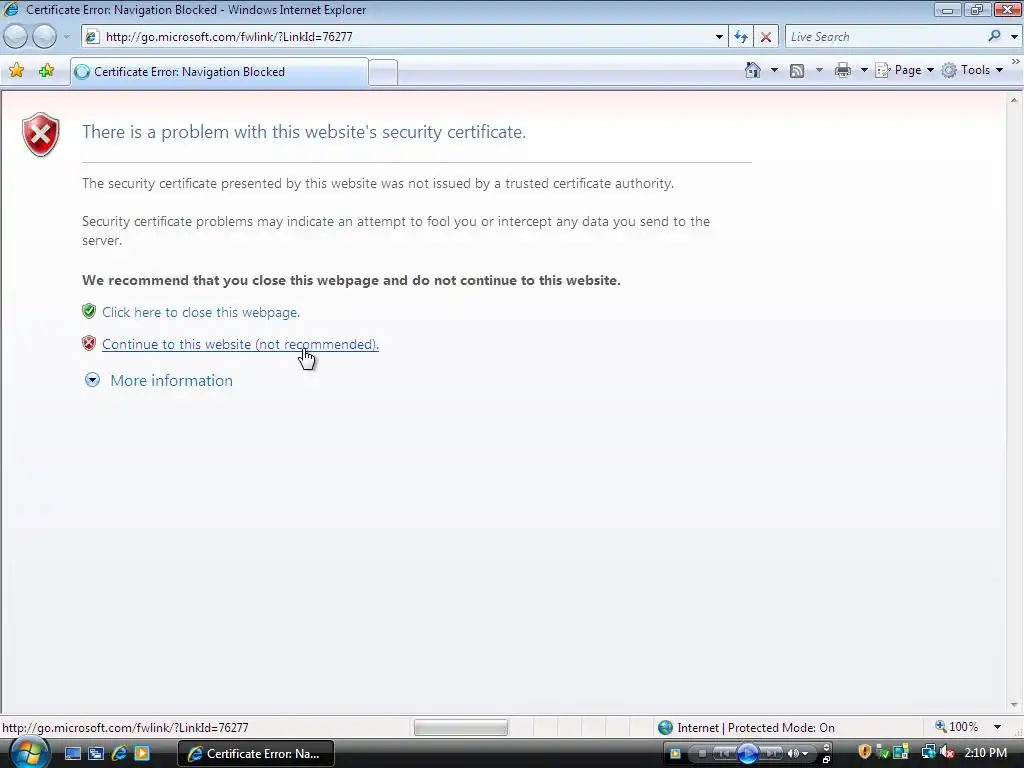Click the red shield beside Continue link
This screenshot has width=1024, height=768.
[x=89, y=343]
